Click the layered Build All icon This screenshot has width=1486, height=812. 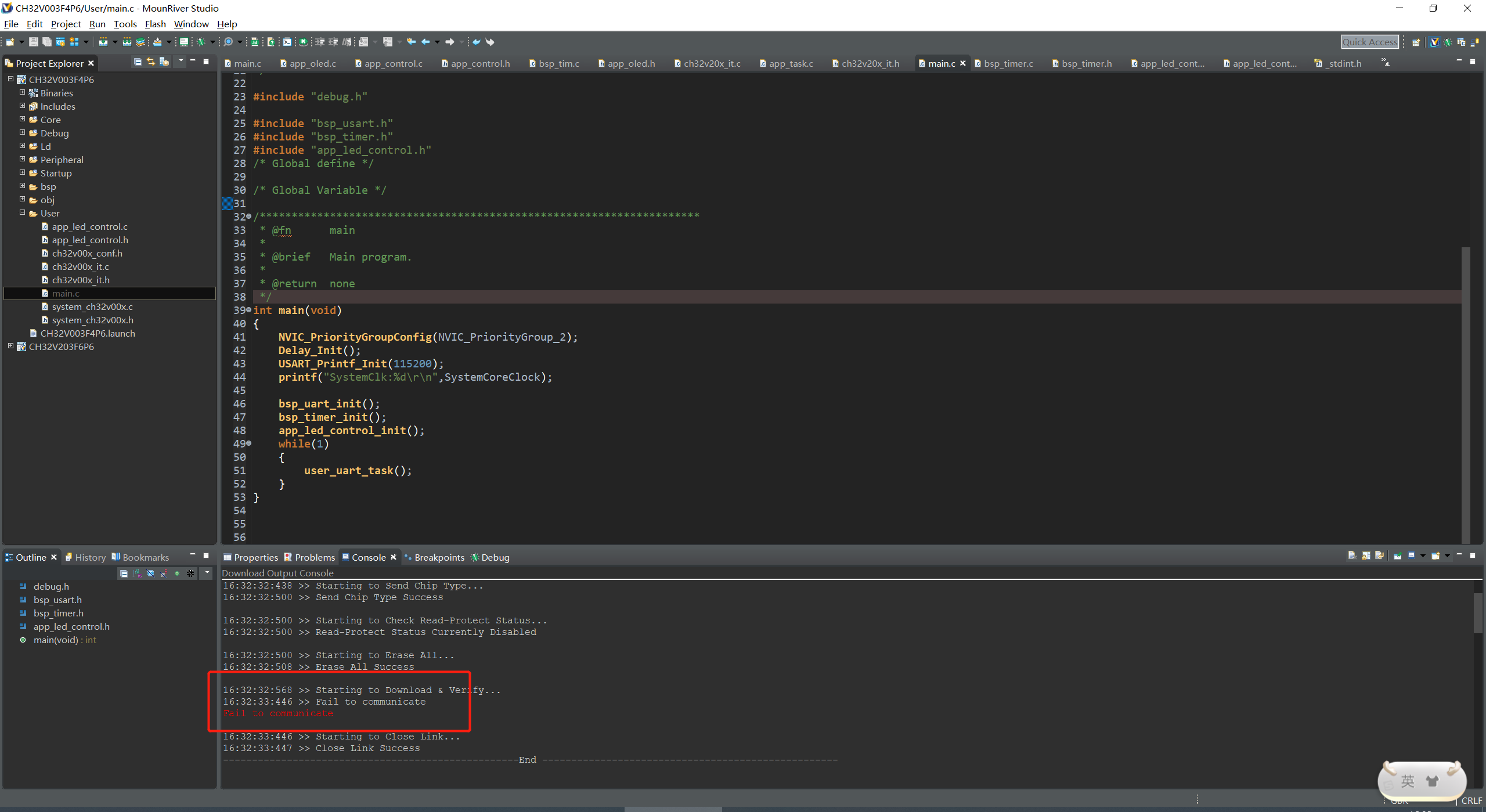[140, 42]
